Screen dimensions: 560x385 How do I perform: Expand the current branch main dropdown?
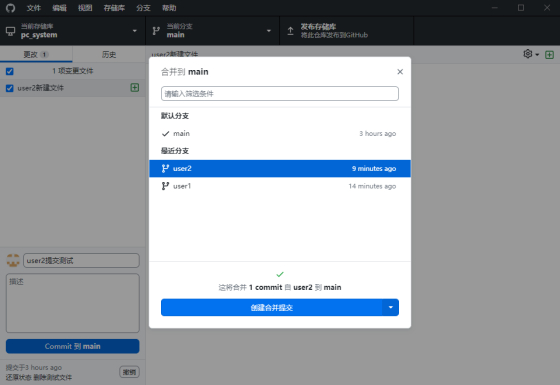212,31
